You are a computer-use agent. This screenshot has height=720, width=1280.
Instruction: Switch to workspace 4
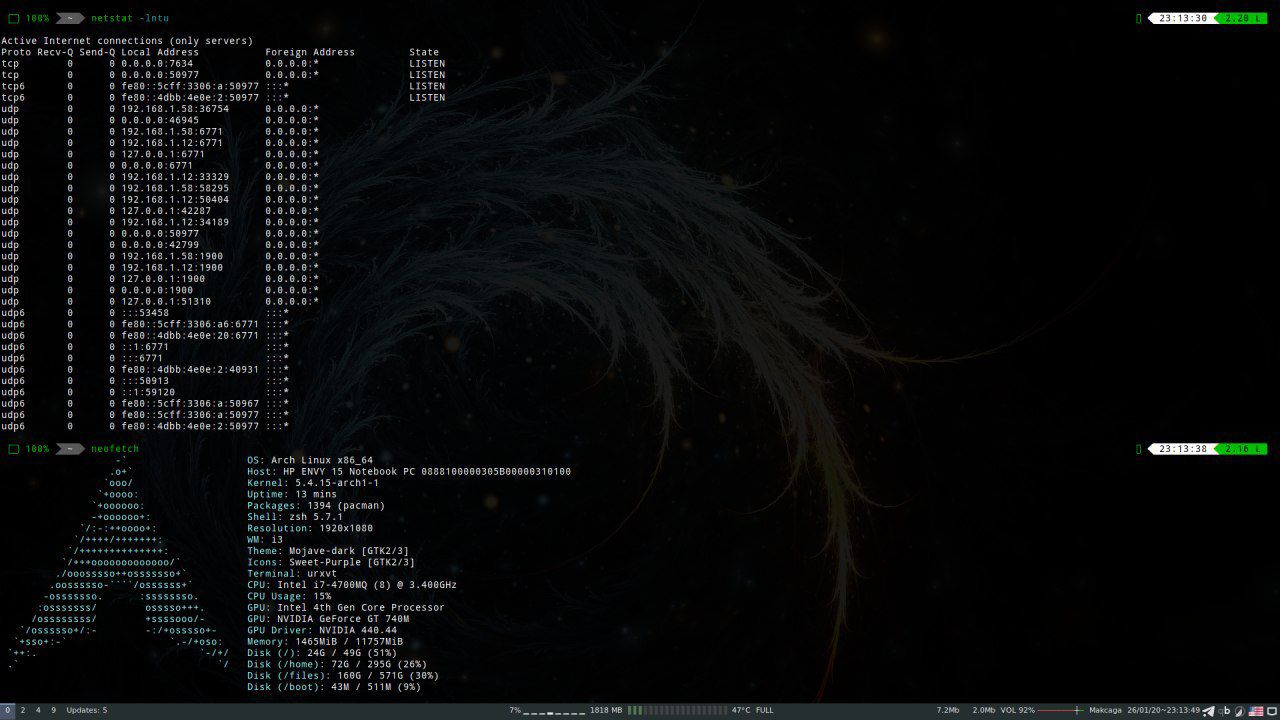click(x=38, y=710)
